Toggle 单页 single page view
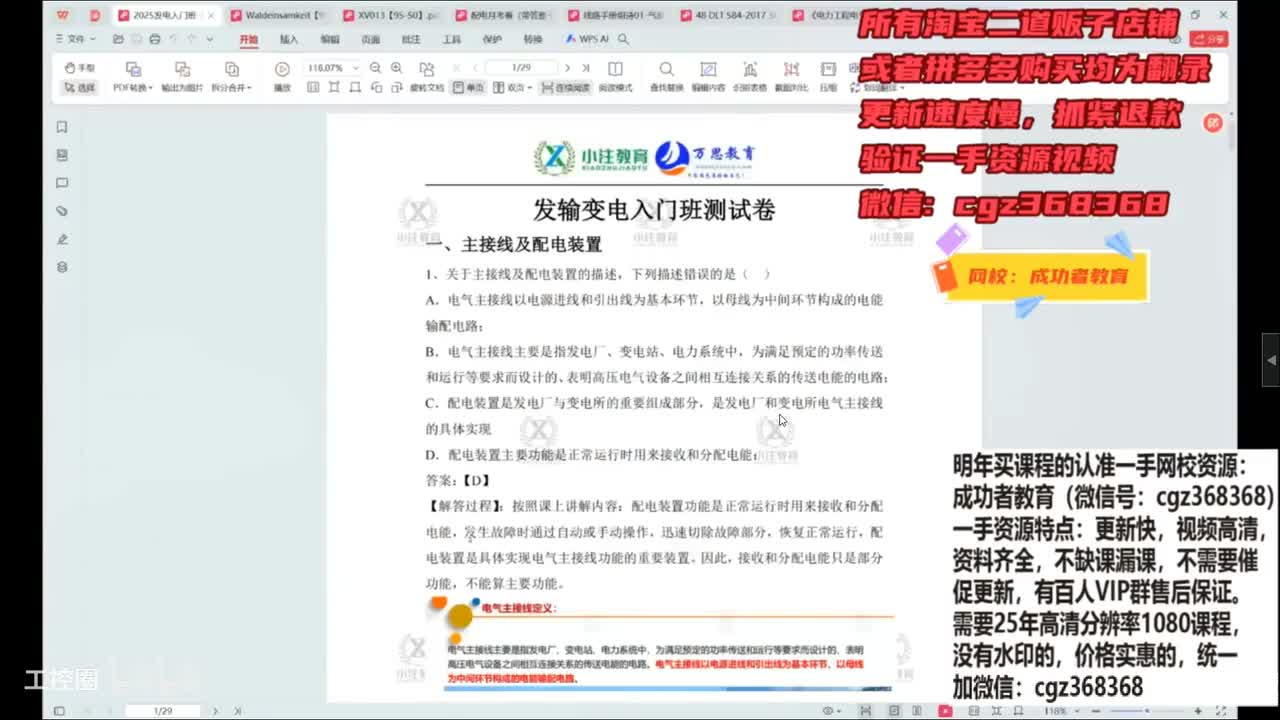 pos(468,88)
